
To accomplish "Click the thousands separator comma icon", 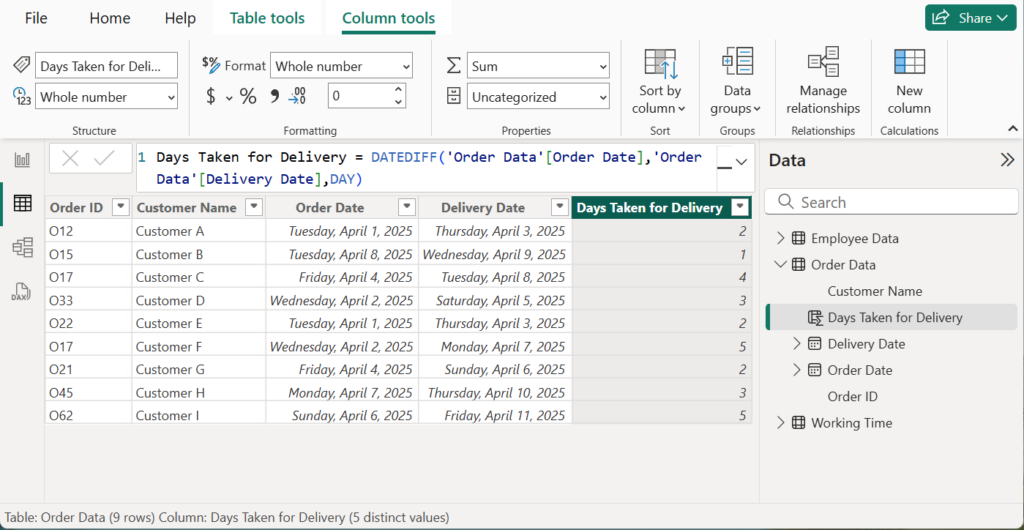I will click(x=274, y=97).
